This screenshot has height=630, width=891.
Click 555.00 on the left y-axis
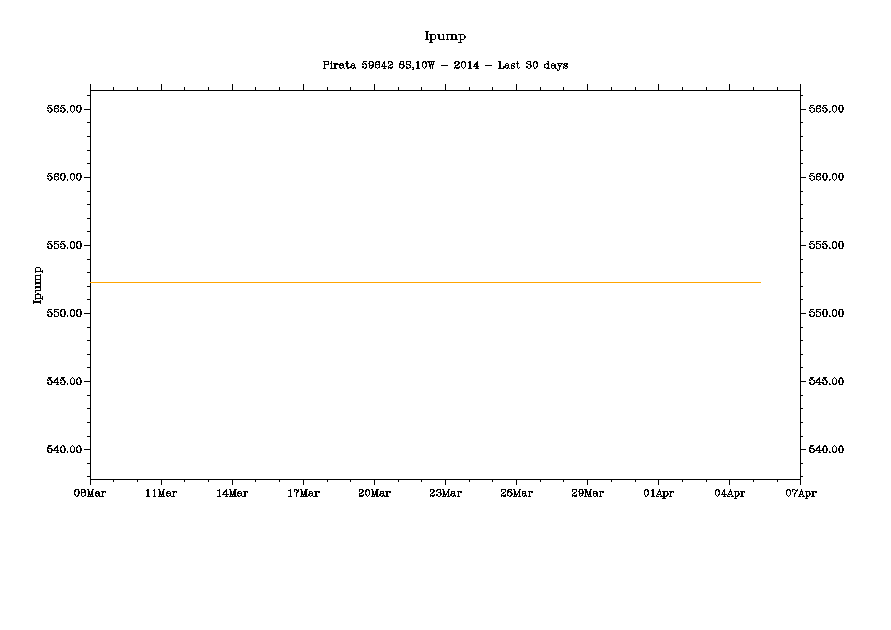coord(64,245)
